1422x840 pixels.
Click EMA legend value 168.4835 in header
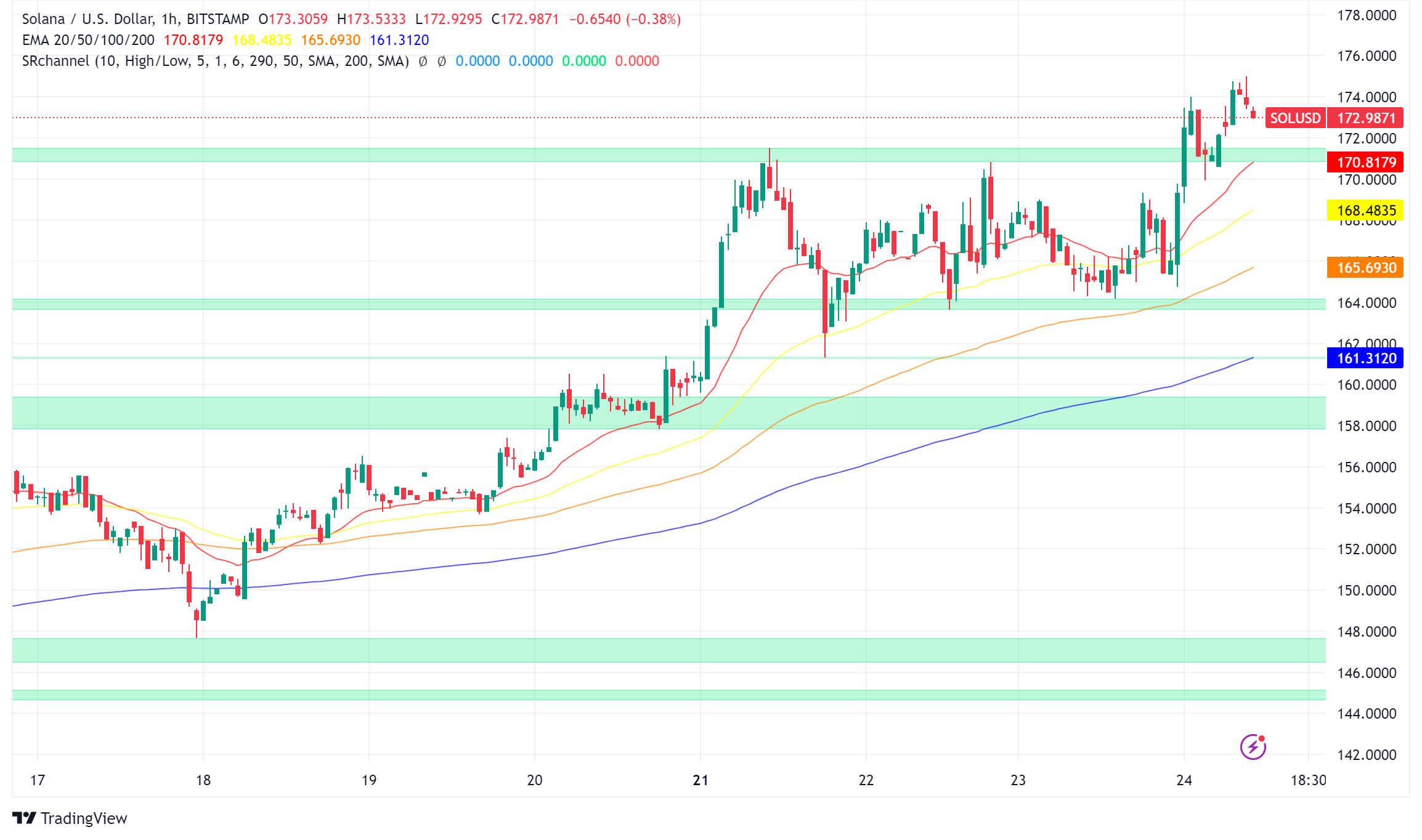[262, 40]
